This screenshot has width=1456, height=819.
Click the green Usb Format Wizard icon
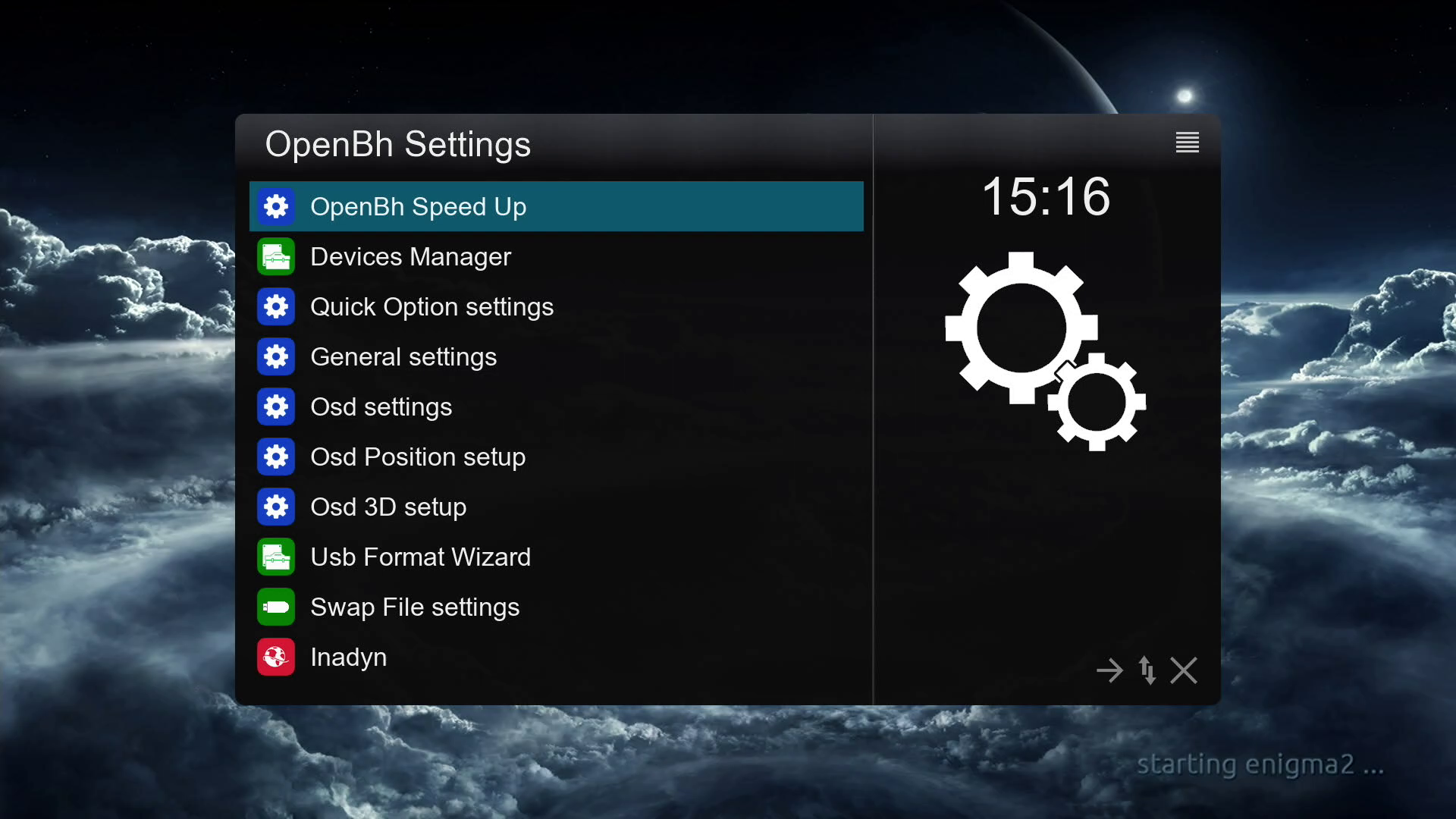coord(276,557)
